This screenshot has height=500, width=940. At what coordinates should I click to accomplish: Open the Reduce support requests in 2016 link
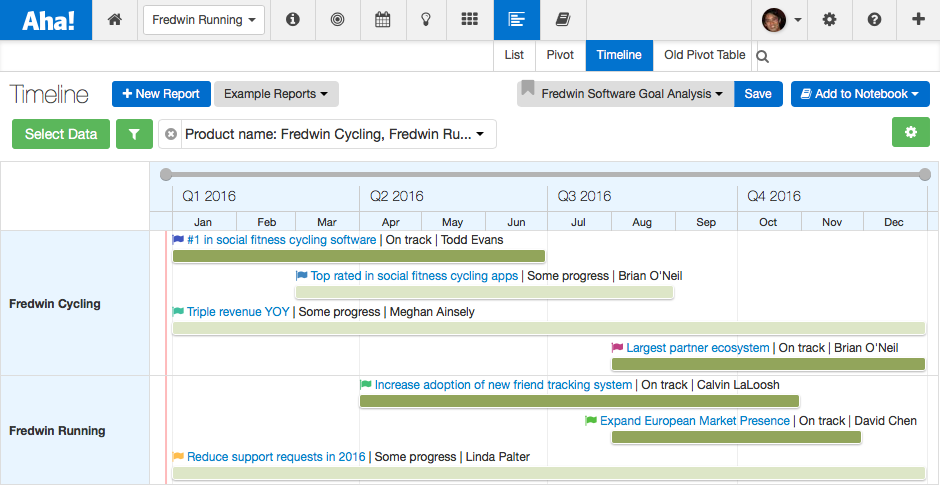[276, 457]
